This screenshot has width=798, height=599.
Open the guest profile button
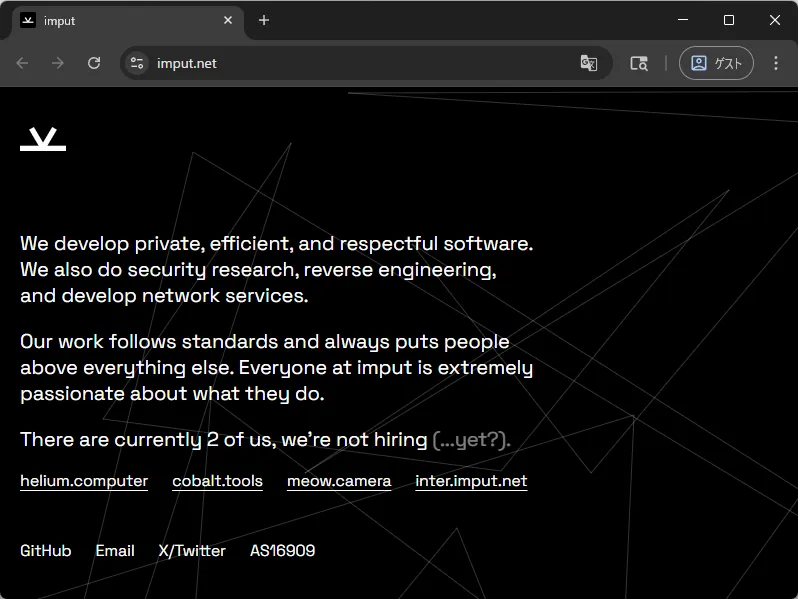pyautogui.click(x=716, y=63)
